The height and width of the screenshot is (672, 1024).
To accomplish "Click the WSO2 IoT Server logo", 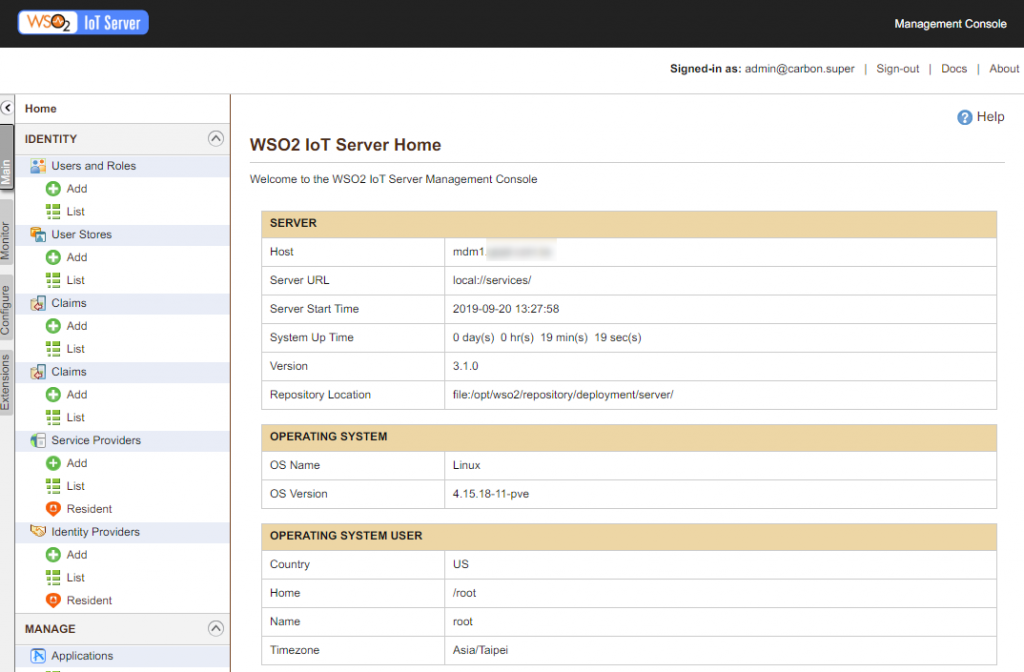I will [x=83, y=23].
